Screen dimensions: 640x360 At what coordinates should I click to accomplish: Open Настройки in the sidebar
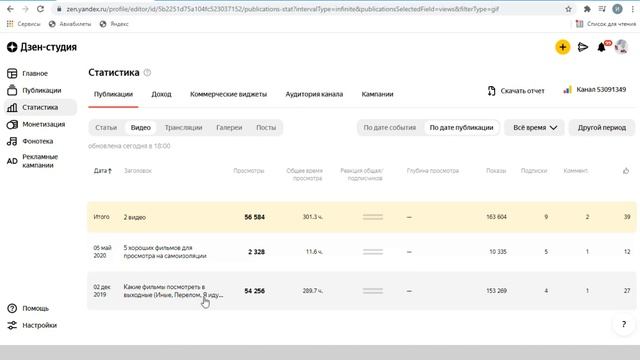coord(32,325)
